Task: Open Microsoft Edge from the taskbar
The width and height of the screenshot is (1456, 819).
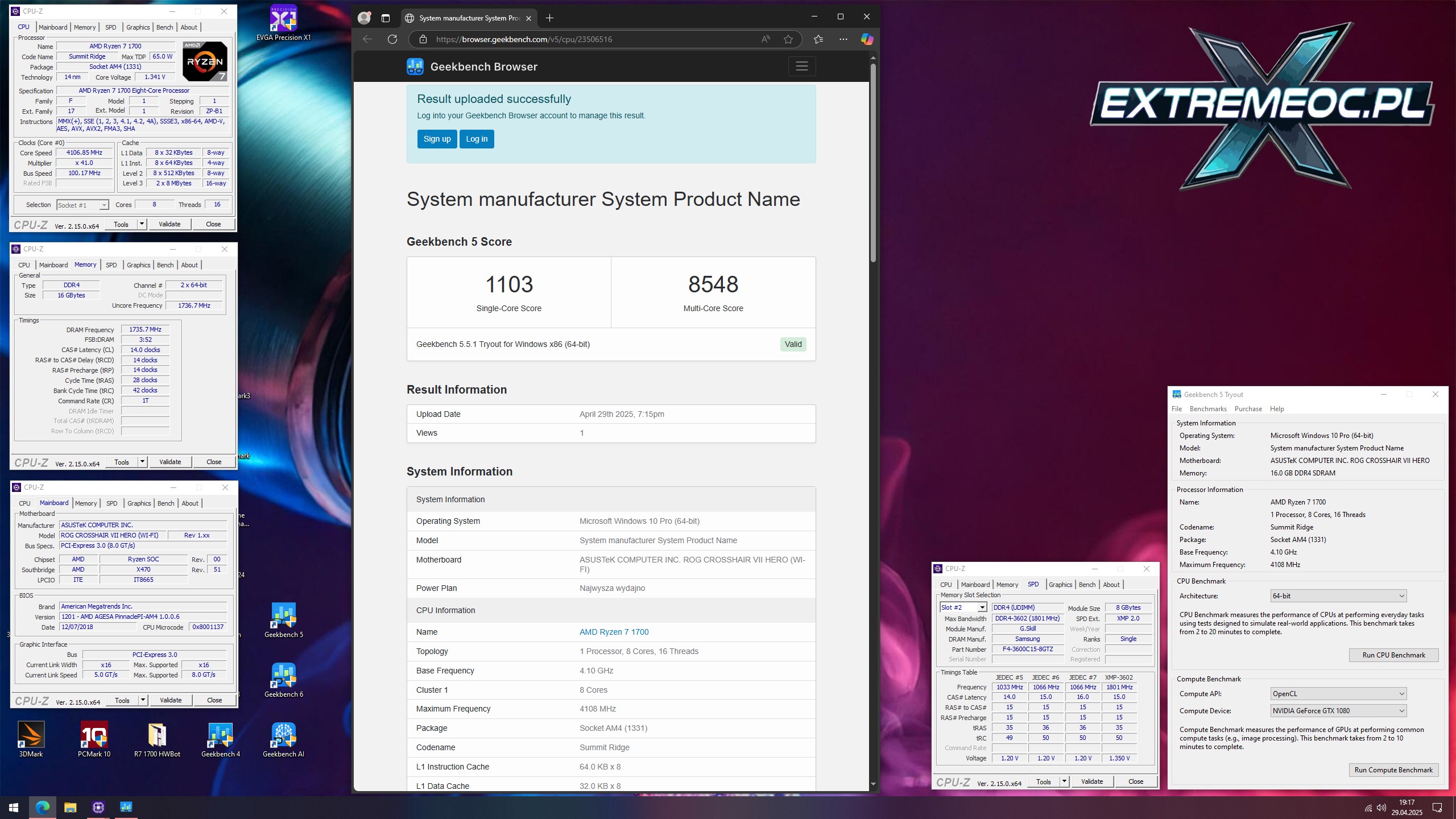Action: point(43,807)
